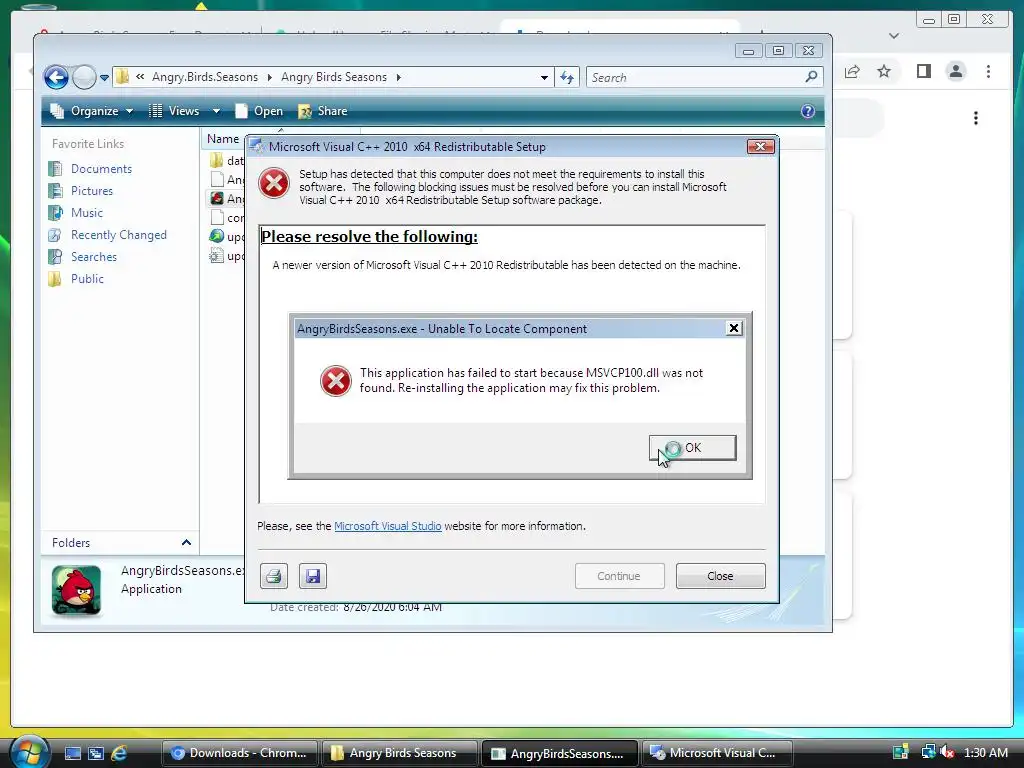Open the Organize menu in Explorer

92,111
